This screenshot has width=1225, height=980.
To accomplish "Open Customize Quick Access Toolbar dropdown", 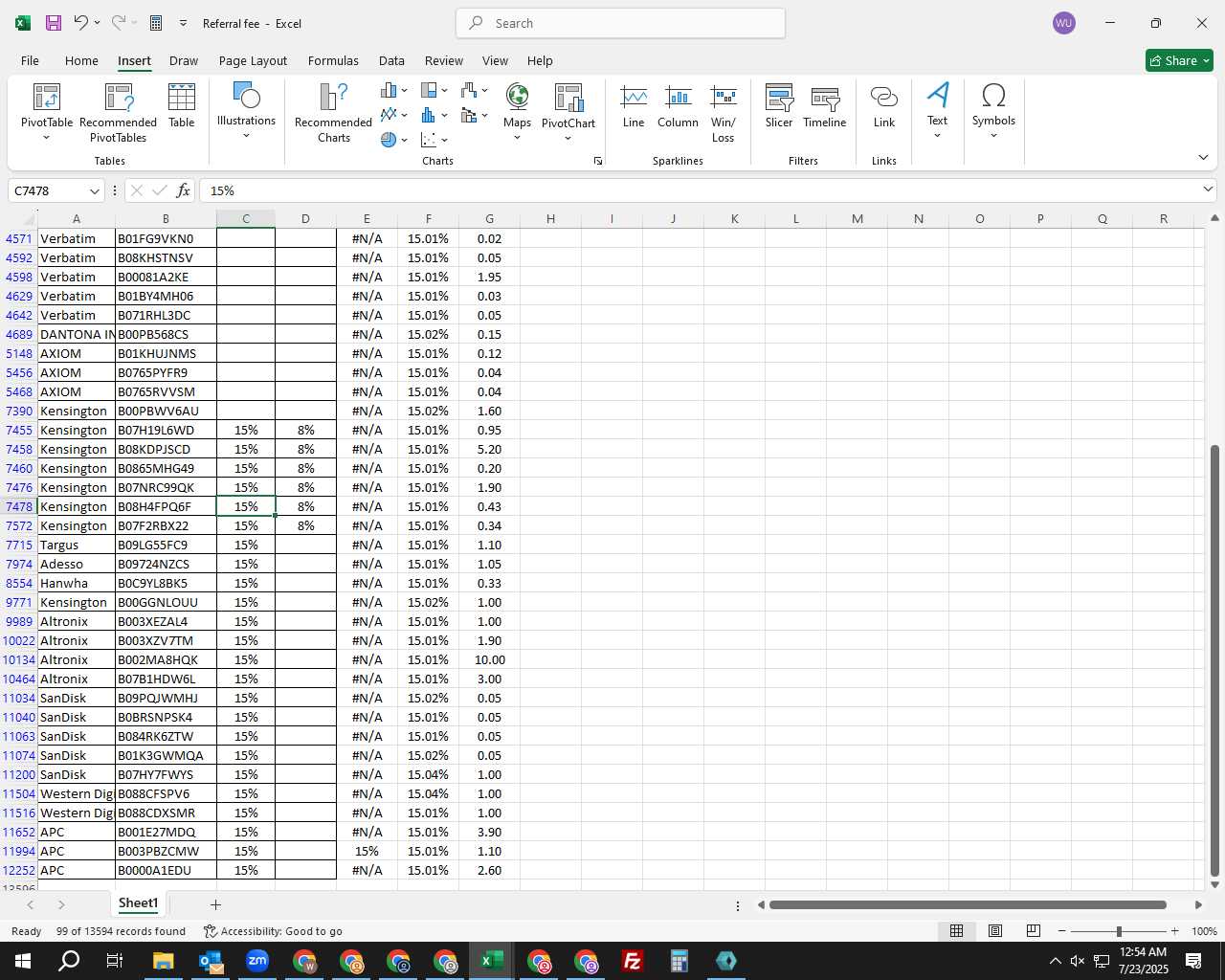I will [183, 23].
